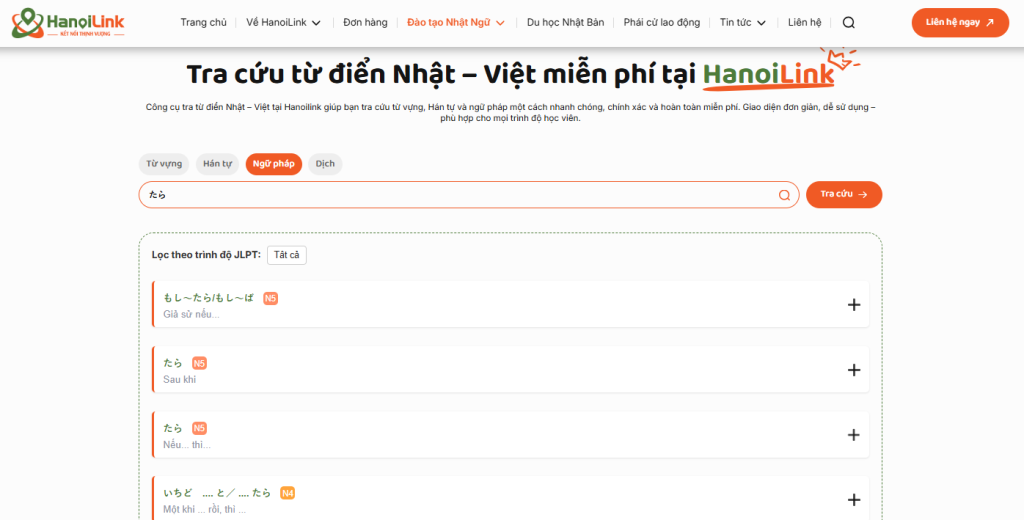Open Phái cử lao động page
Viewport: 1024px width, 520px height.
tap(662, 22)
